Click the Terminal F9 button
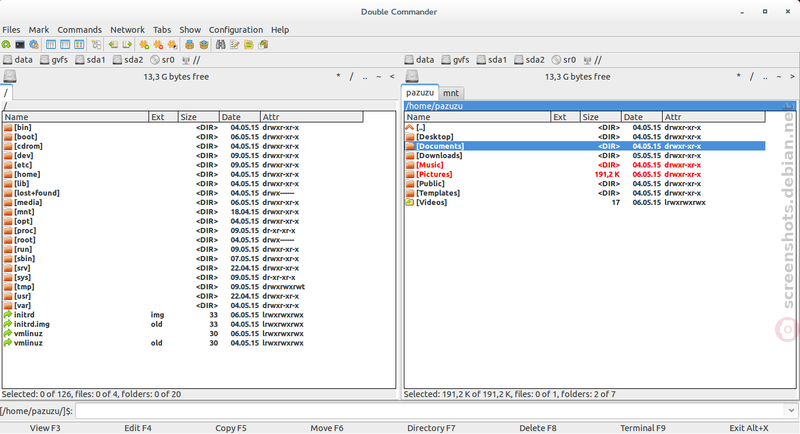The width and height of the screenshot is (800, 434). 643,428
